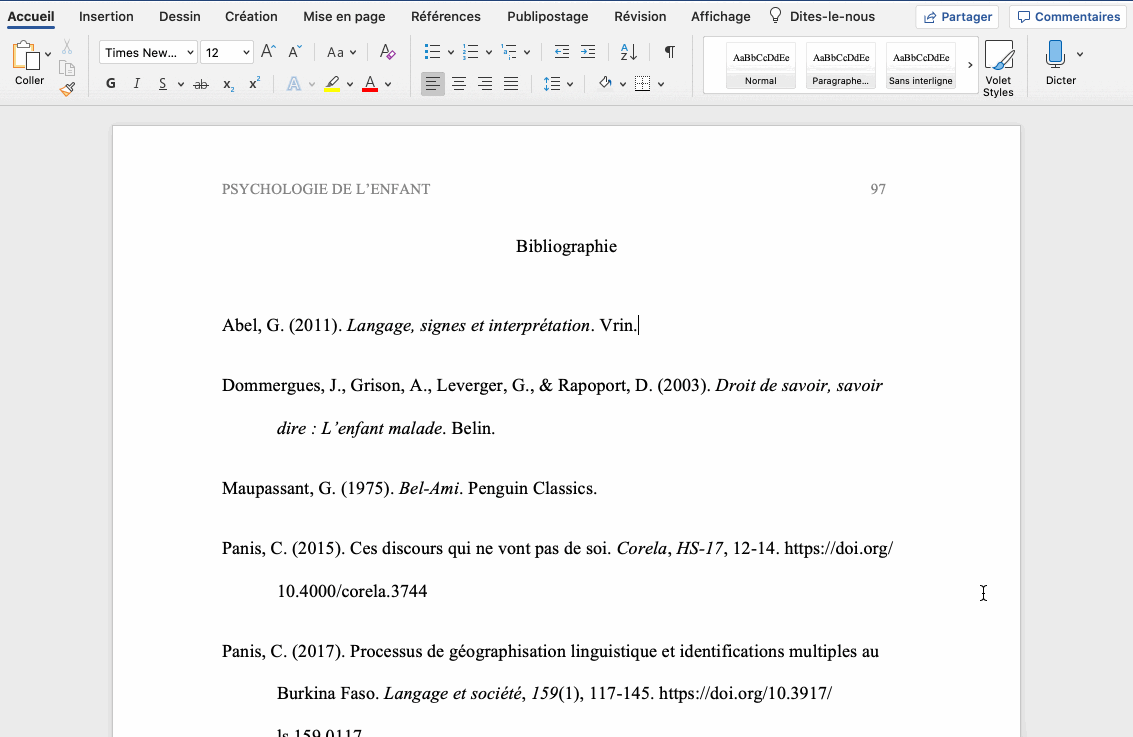This screenshot has width=1133, height=737.
Task: Increase the font size with the larger A icon
Action: click(x=268, y=52)
